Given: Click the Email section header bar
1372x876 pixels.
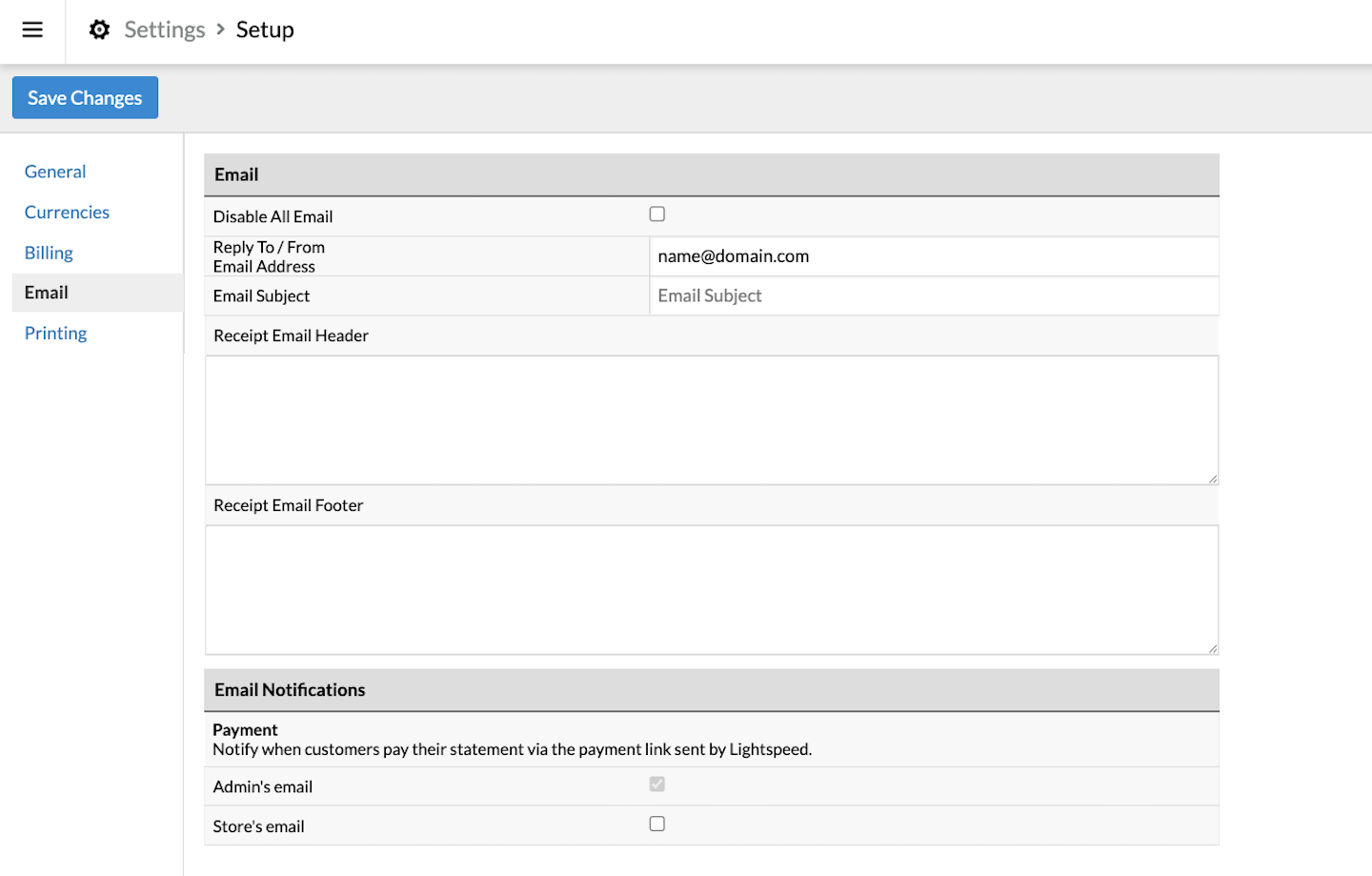Looking at the screenshot, I should (x=711, y=174).
